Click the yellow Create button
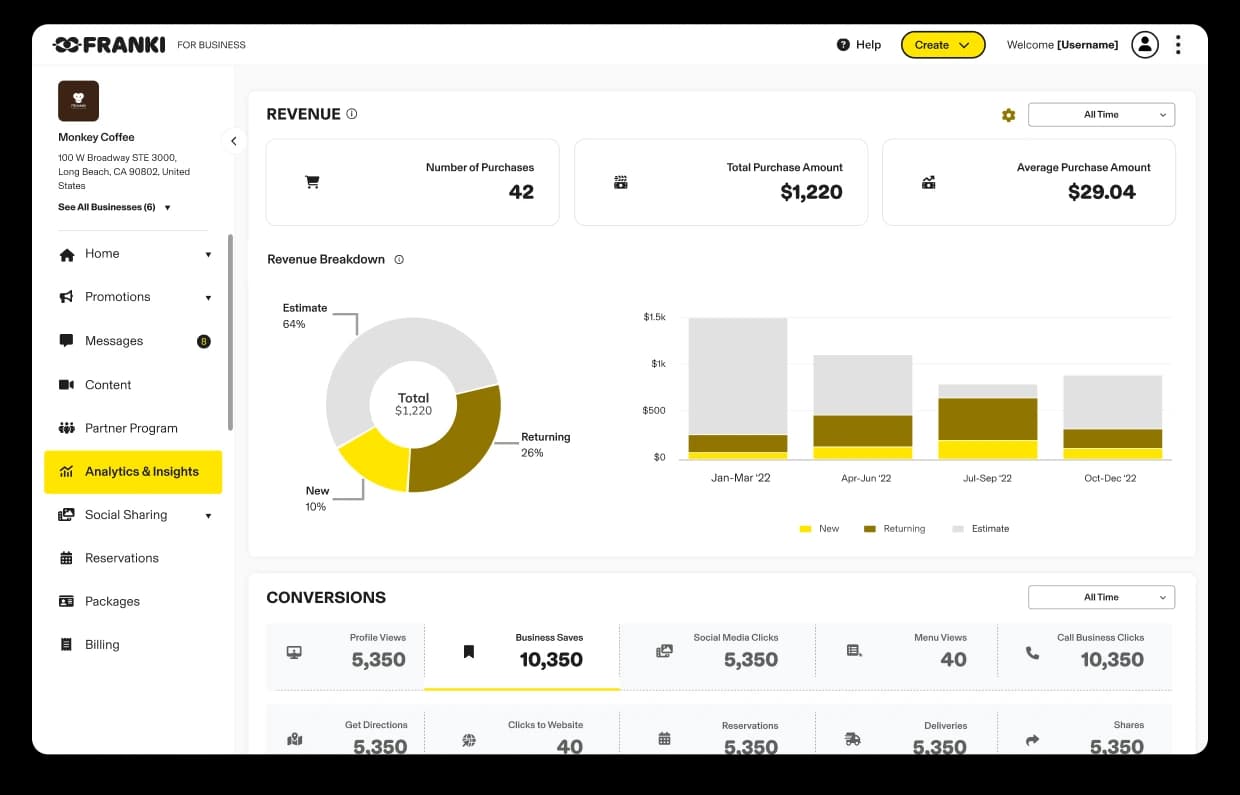Screen dimensions: 1240x795 (942, 44)
